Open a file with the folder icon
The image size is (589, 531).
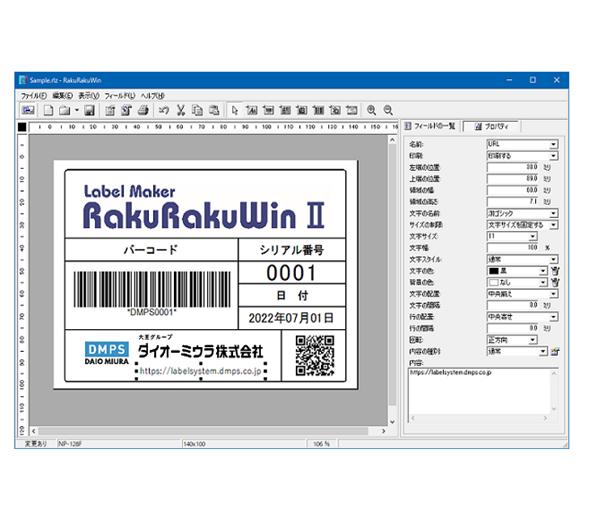(x=65, y=110)
